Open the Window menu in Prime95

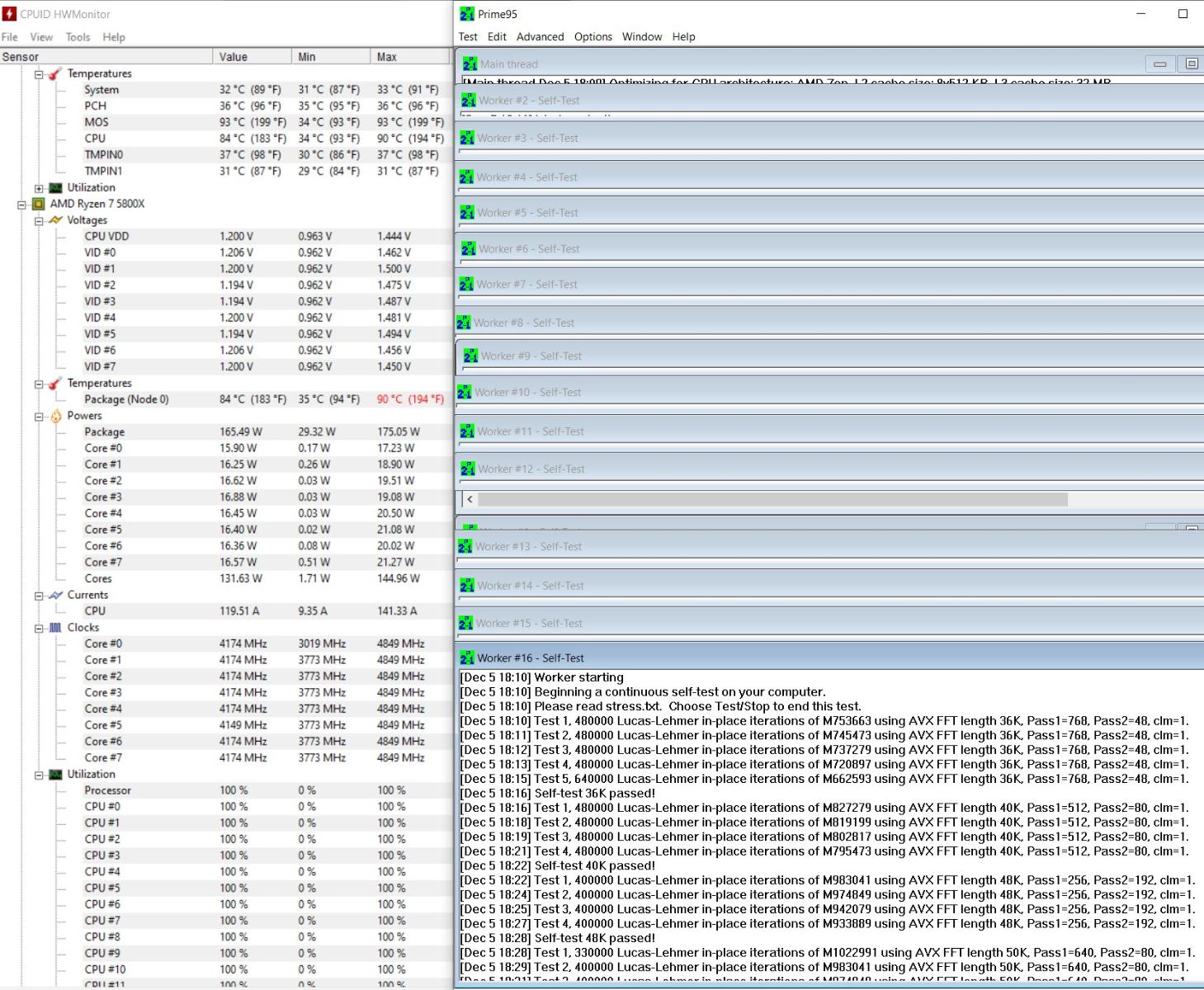pos(642,37)
